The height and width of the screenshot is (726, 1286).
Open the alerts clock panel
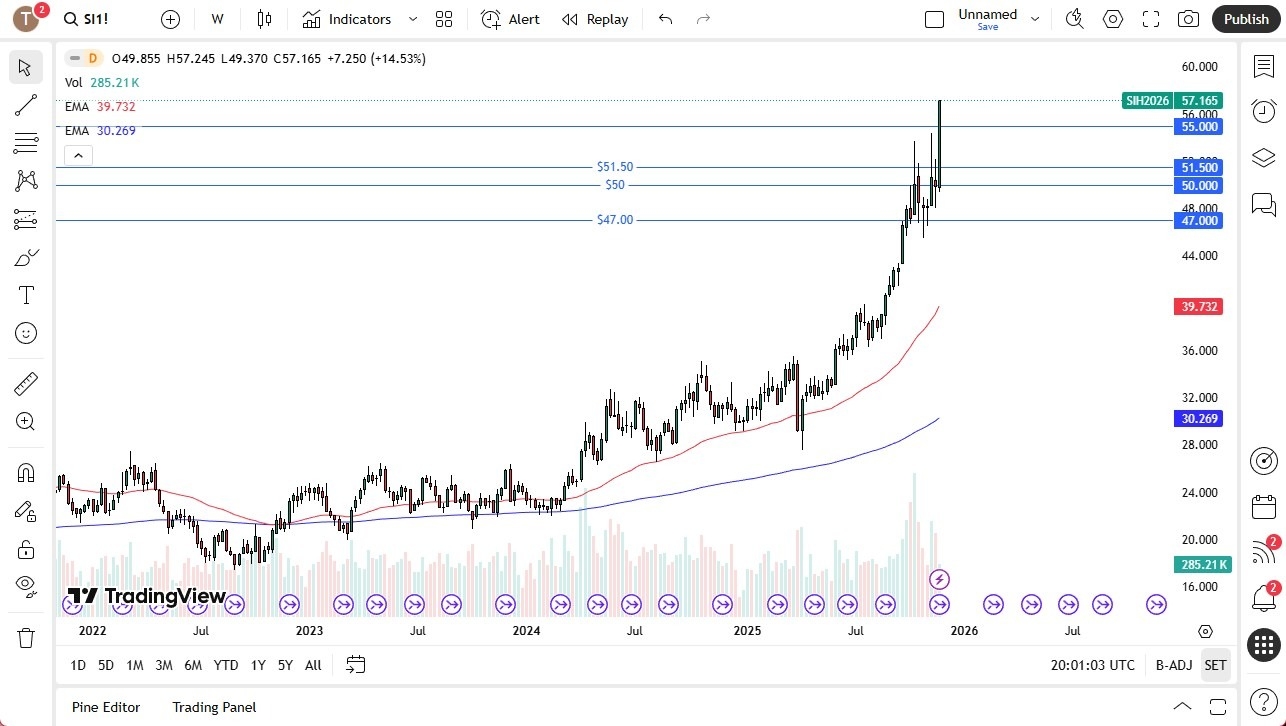(x=1263, y=111)
